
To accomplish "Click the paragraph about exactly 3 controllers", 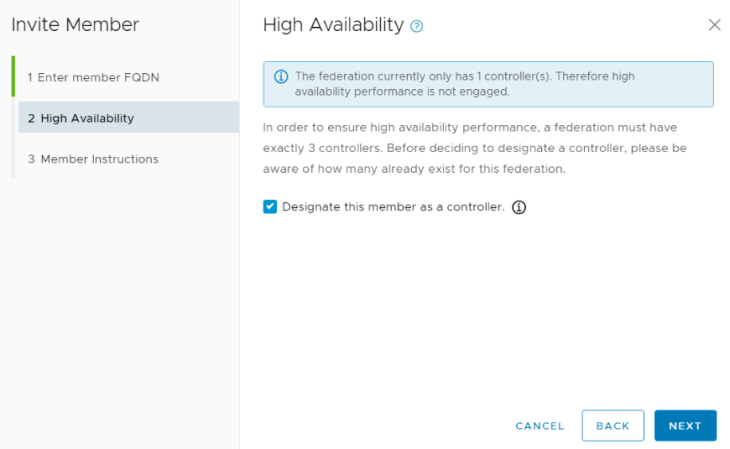I will [474, 148].
